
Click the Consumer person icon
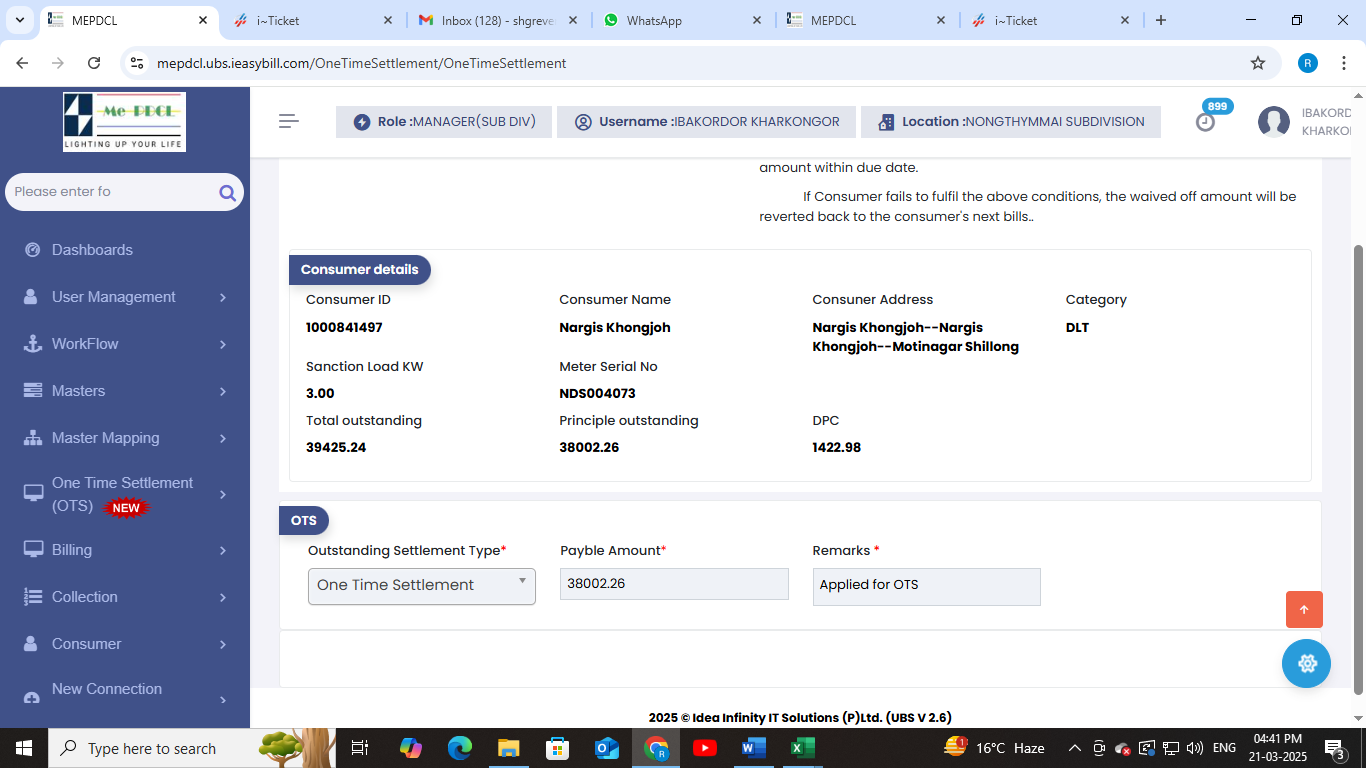click(x=32, y=644)
